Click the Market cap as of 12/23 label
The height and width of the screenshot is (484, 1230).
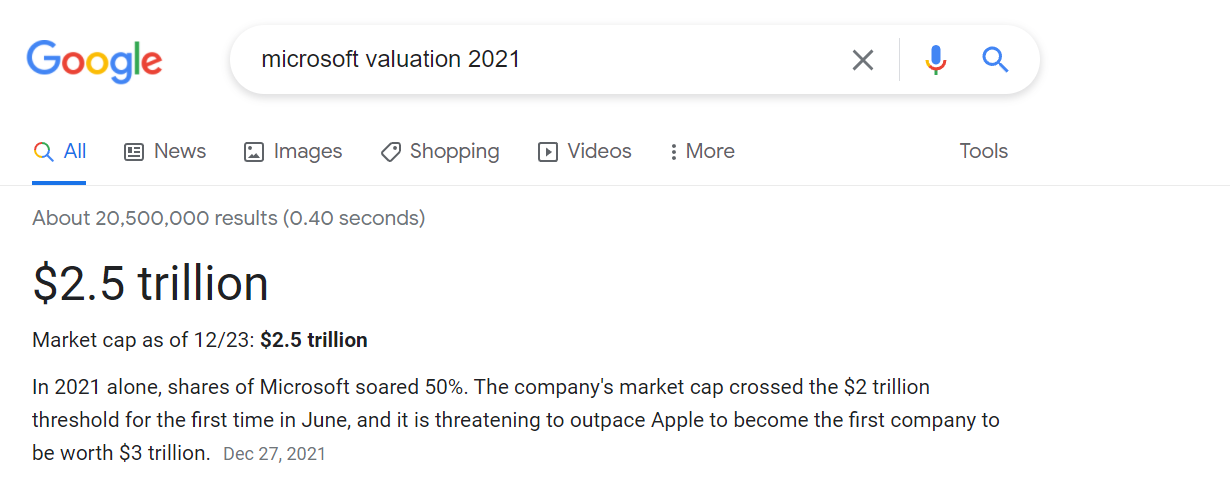[143, 340]
